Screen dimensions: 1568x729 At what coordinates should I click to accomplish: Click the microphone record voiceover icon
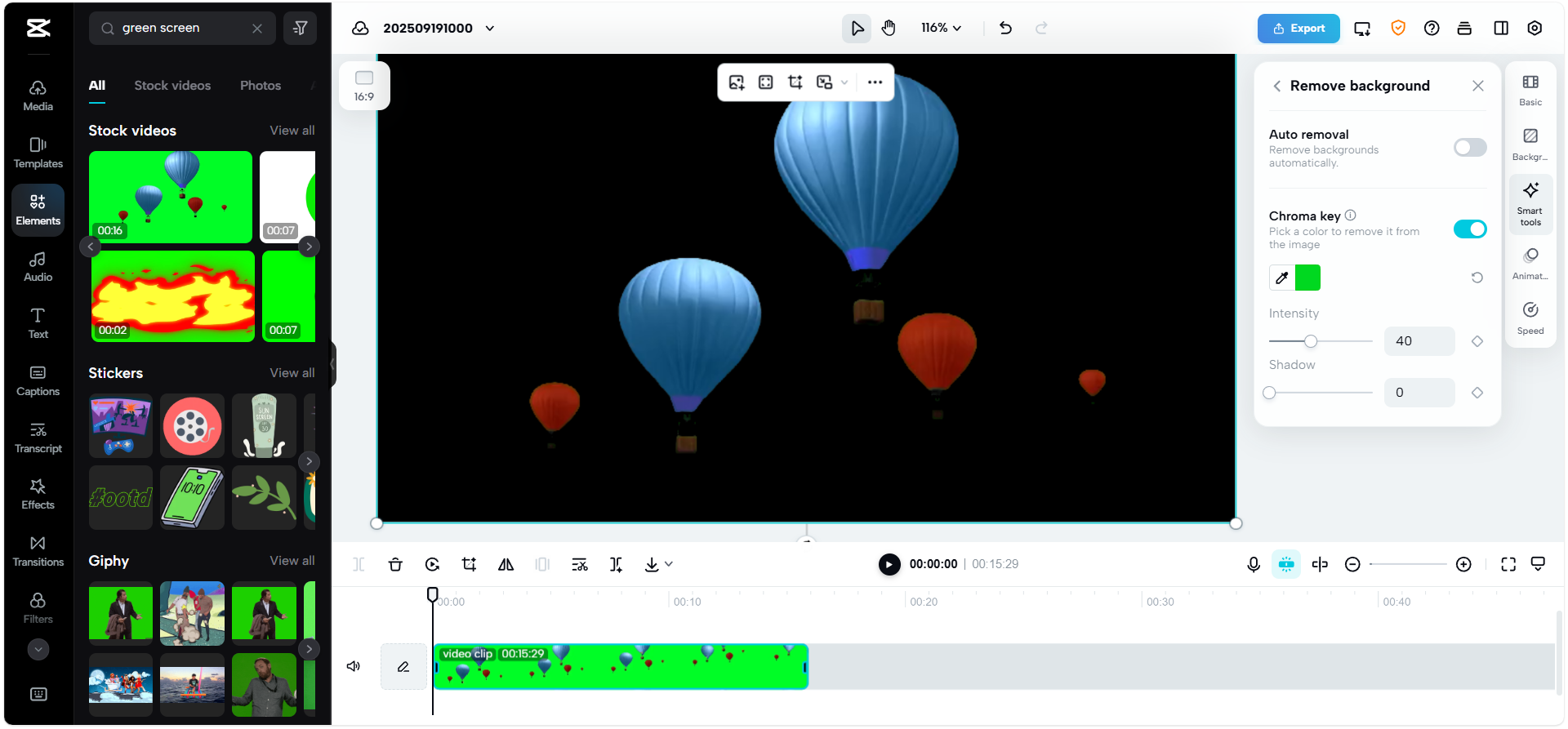point(1254,564)
